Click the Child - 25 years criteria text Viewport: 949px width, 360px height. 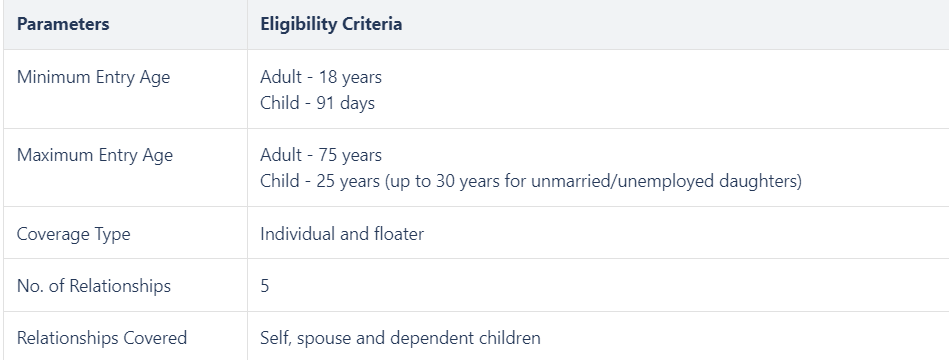tap(531, 181)
